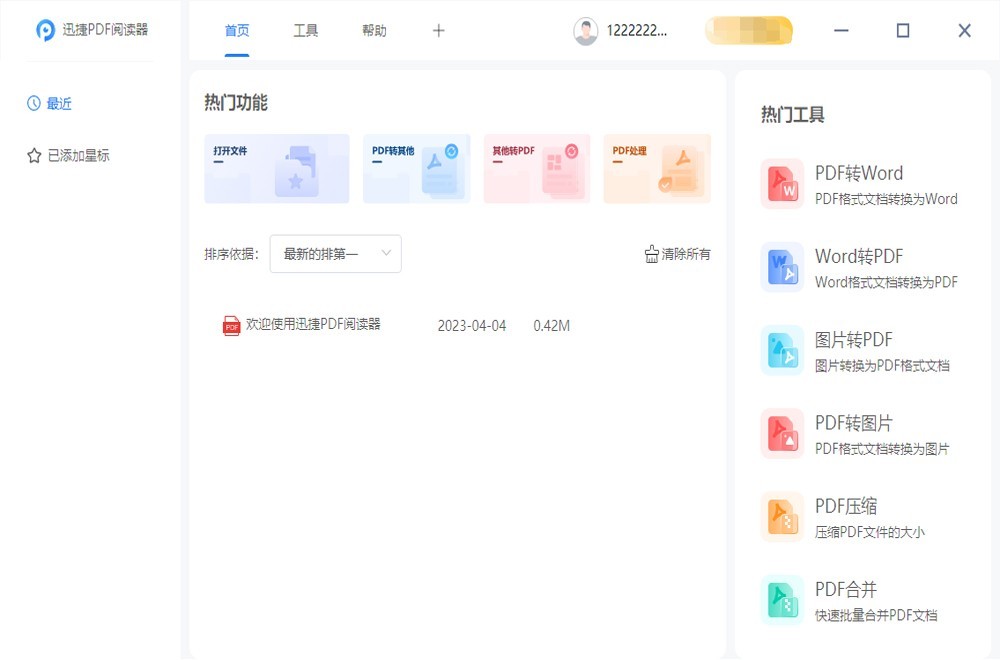Click the 迅捷PDF阅读器 logo icon
The height and width of the screenshot is (660, 1000).
(x=45, y=30)
